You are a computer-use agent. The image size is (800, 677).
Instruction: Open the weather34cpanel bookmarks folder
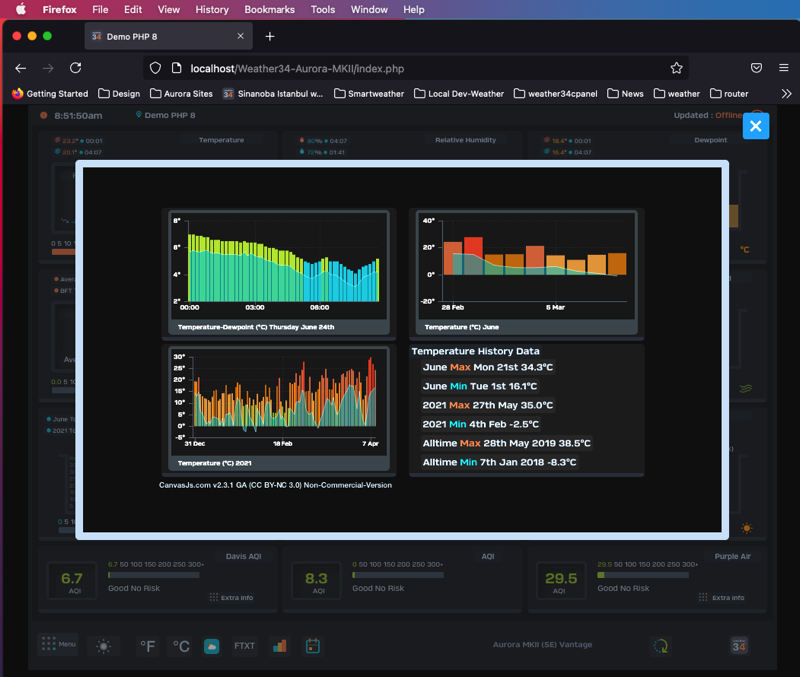(556, 94)
